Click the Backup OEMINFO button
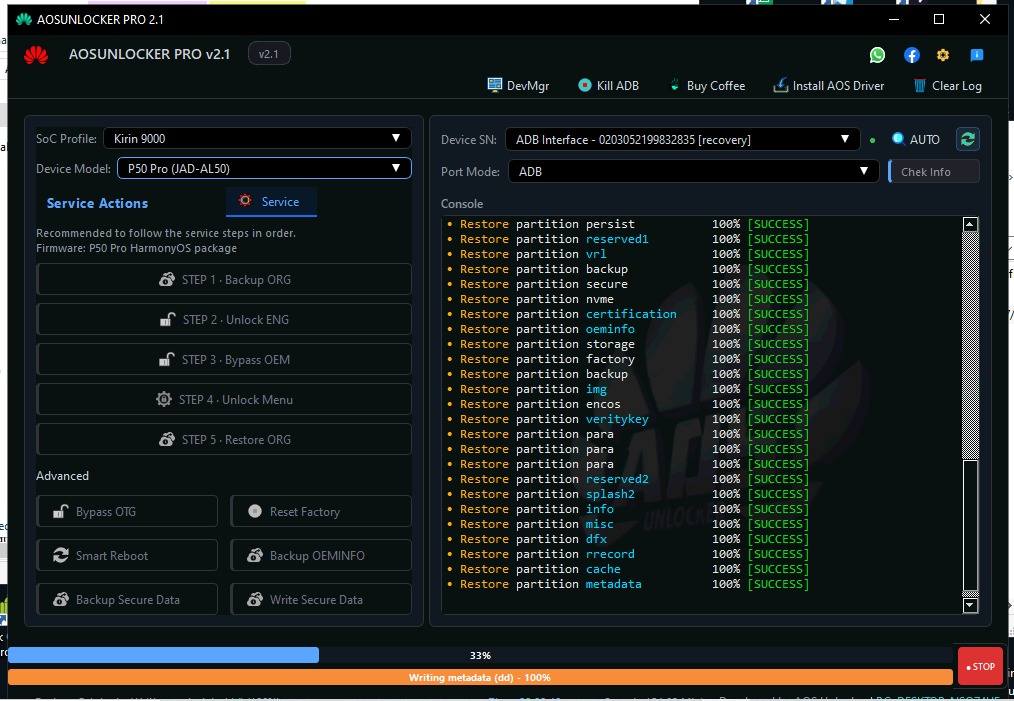This screenshot has height=701, width=1014. (x=321, y=555)
